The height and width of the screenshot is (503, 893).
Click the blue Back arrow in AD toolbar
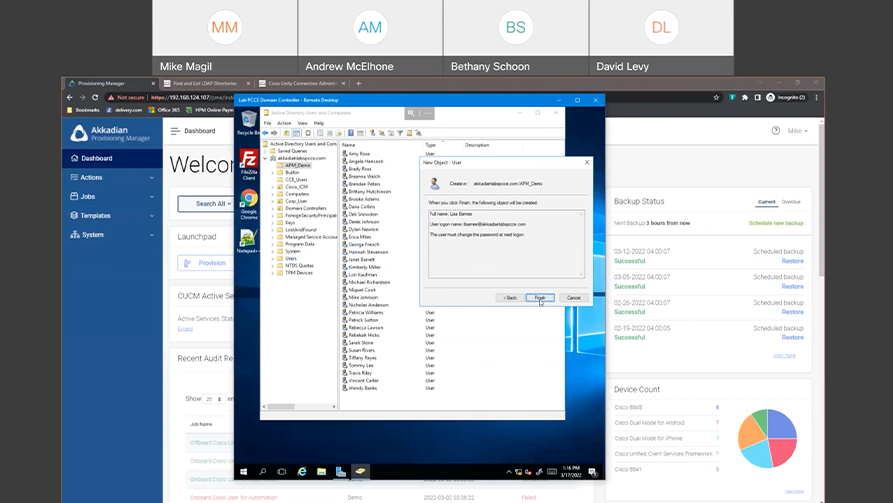pyautogui.click(x=265, y=133)
